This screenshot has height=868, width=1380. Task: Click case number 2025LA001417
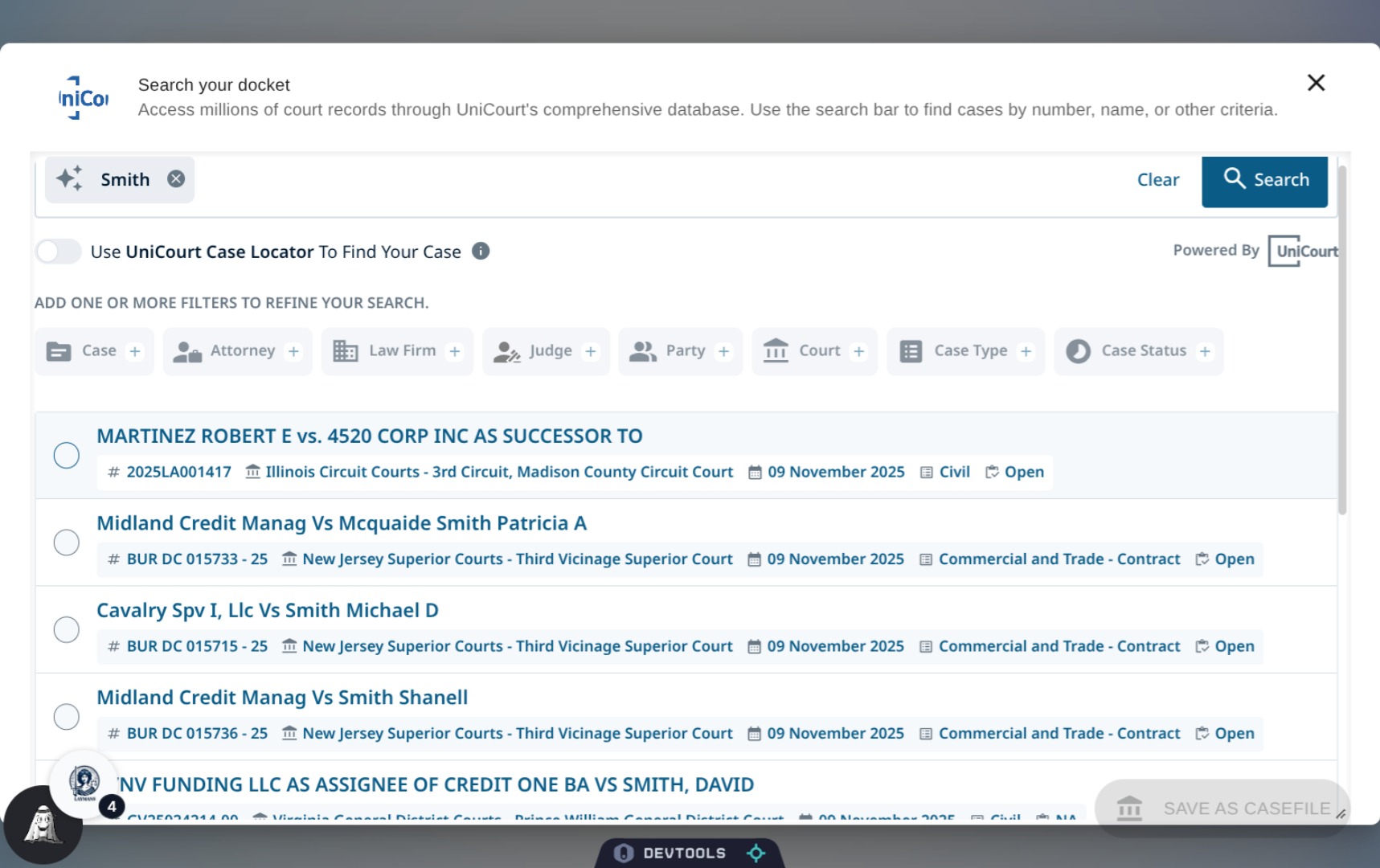pyautogui.click(x=178, y=473)
